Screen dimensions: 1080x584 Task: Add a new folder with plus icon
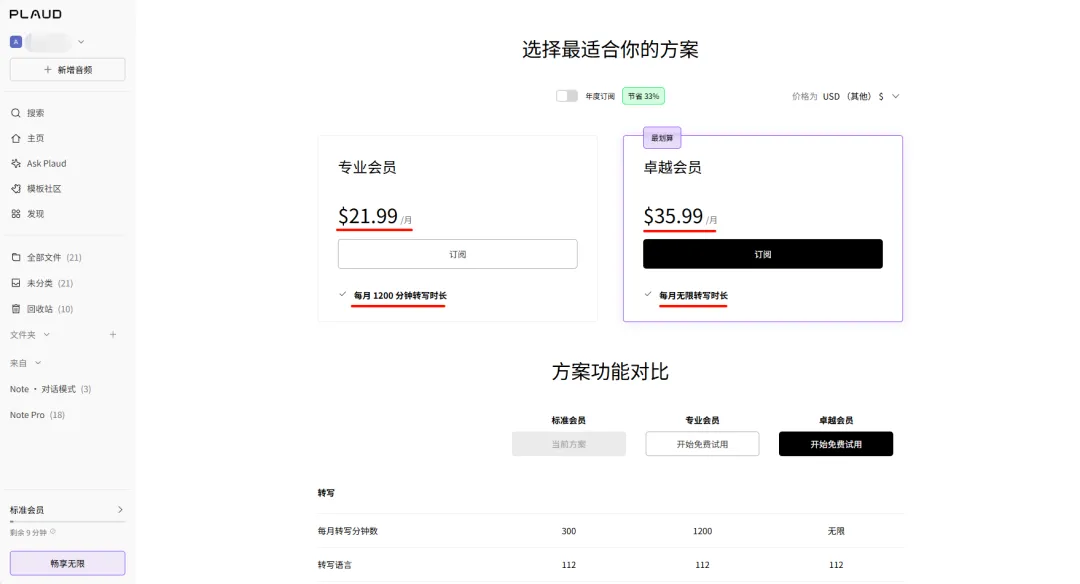[x=113, y=335]
